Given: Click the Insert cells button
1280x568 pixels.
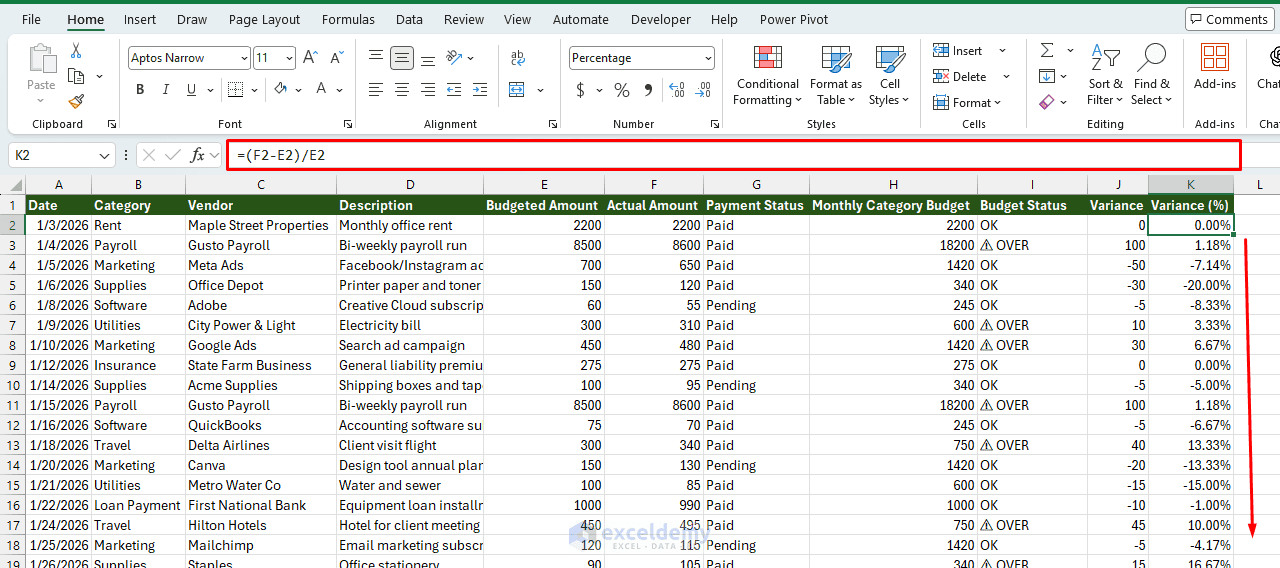Looking at the screenshot, I should [958, 51].
